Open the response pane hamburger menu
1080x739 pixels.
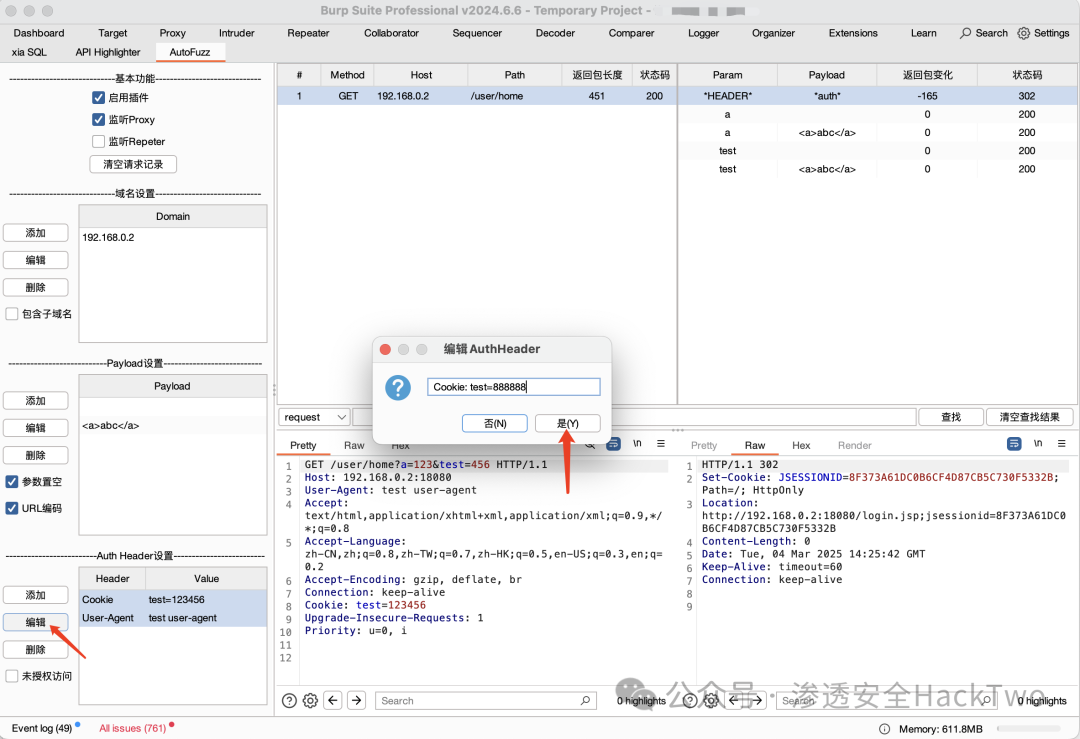[1061, 444]
